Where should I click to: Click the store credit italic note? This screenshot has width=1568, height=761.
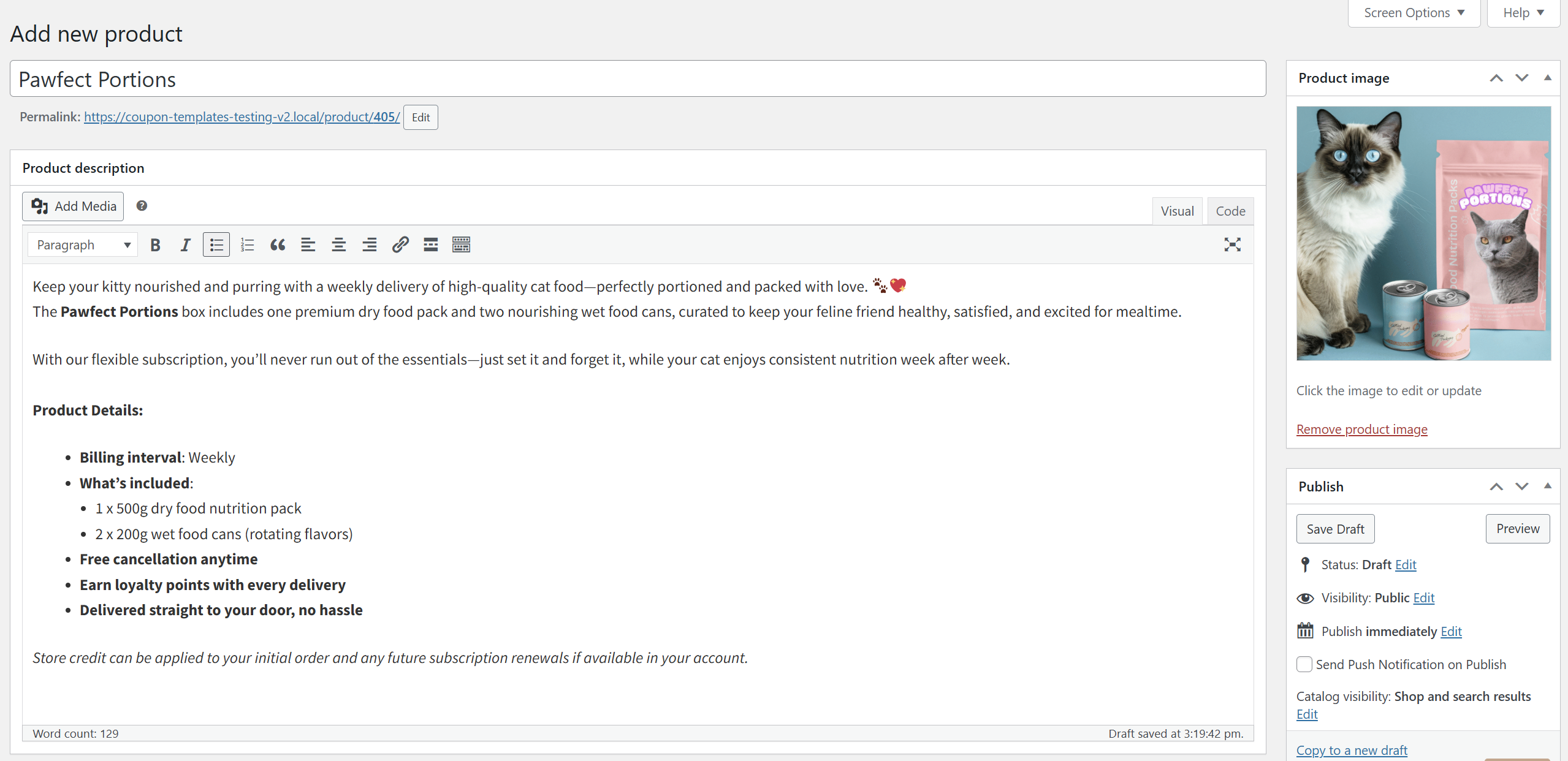click(x=390, y=658)
